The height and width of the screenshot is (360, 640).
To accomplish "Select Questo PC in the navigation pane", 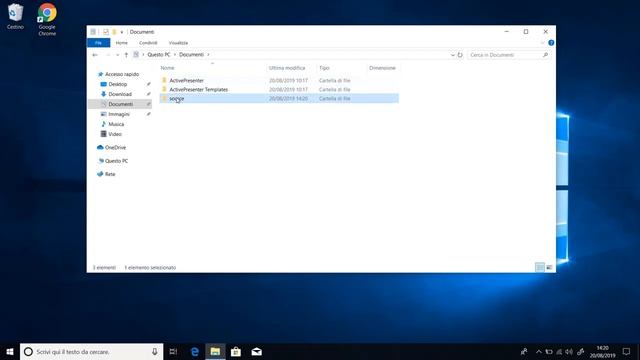I will coord(116,161).
